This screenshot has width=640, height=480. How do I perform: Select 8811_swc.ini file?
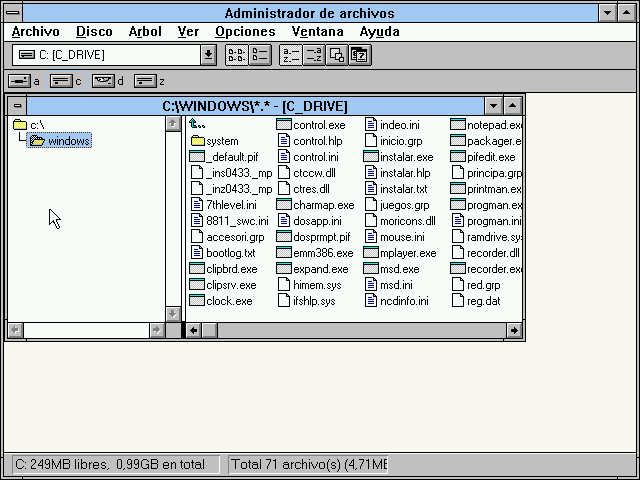[x=230, y=221]
